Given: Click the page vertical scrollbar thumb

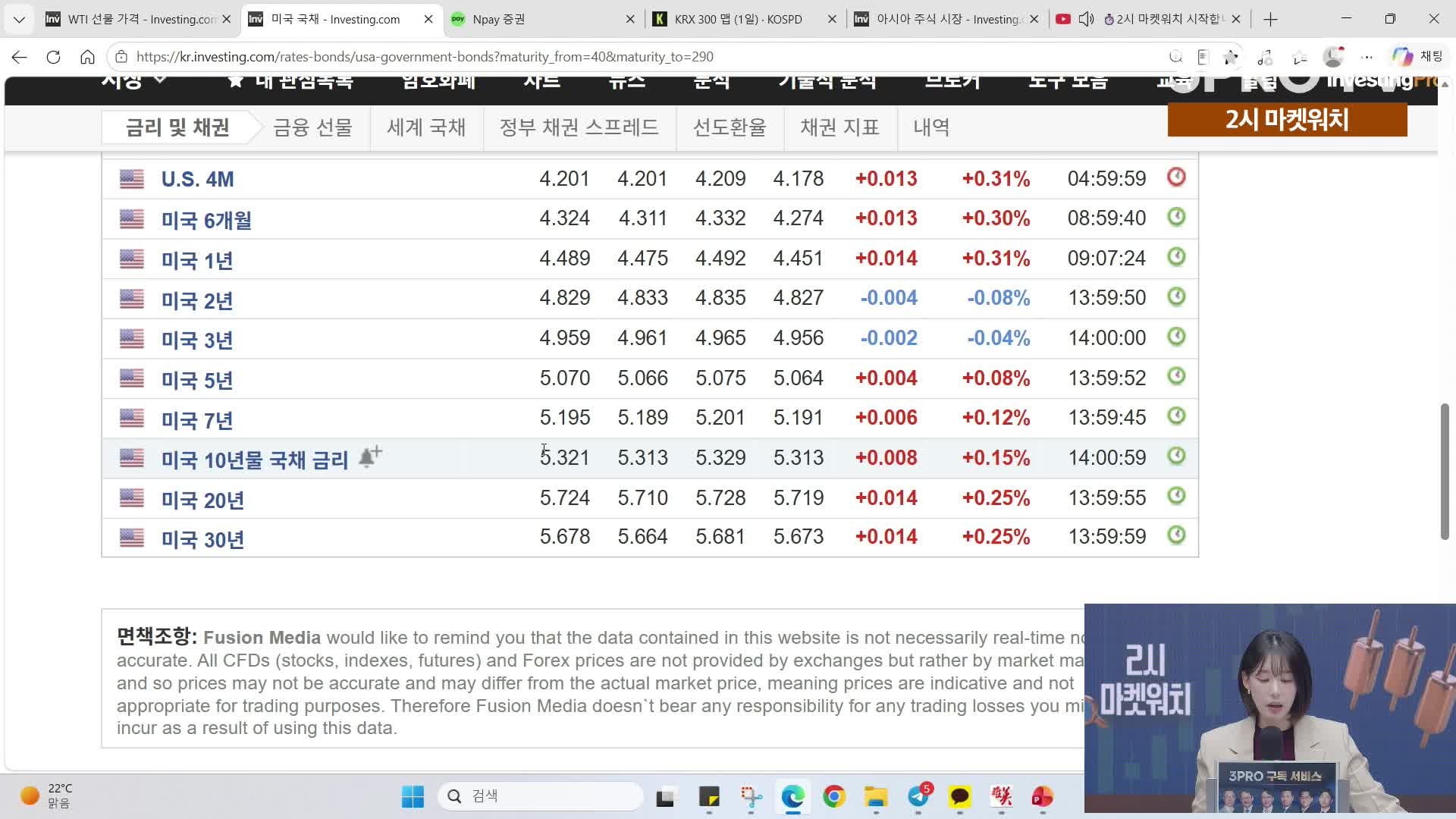Looking at the screenshot, I should (1445, 472).
